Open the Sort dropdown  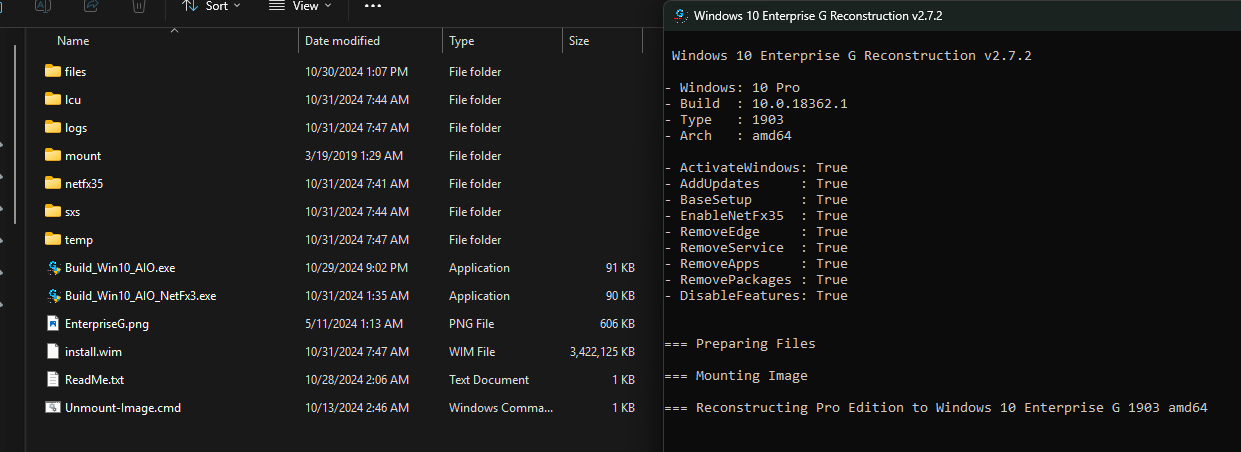coord(211,6)
